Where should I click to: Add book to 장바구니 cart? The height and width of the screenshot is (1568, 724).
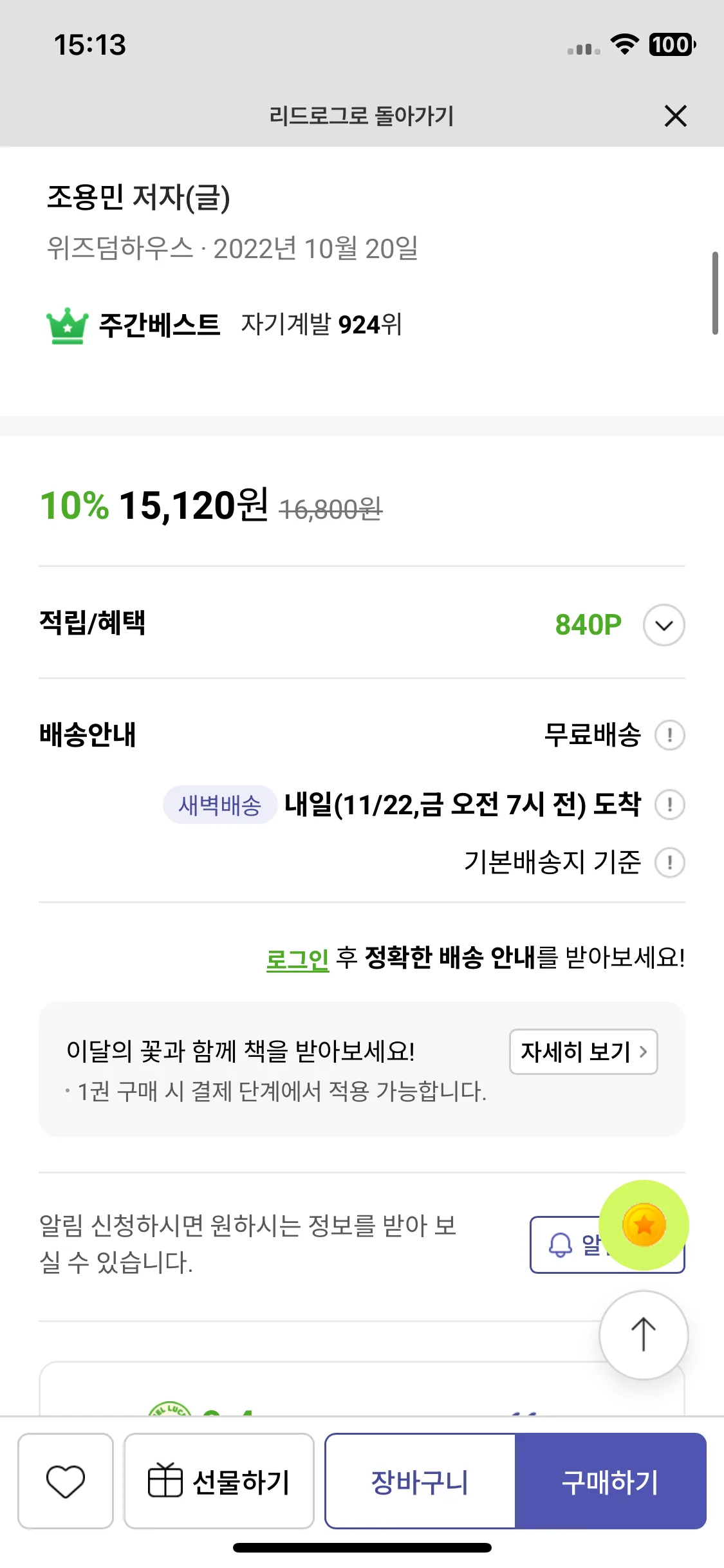point(420,1481)
